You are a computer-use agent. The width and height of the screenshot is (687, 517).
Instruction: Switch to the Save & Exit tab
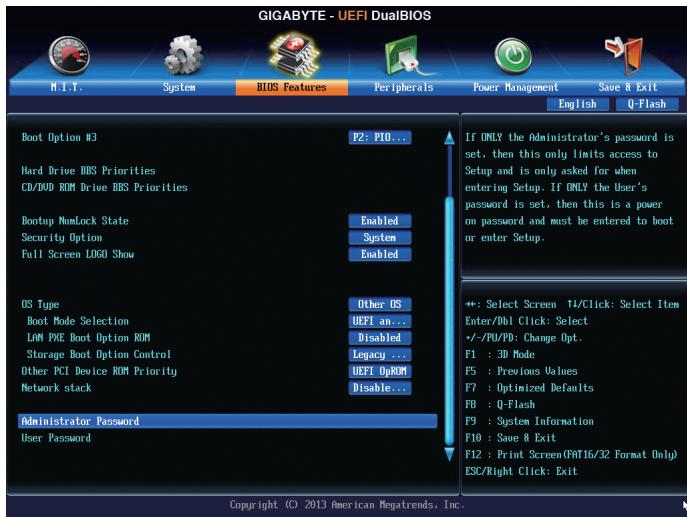tap(628, 87)
